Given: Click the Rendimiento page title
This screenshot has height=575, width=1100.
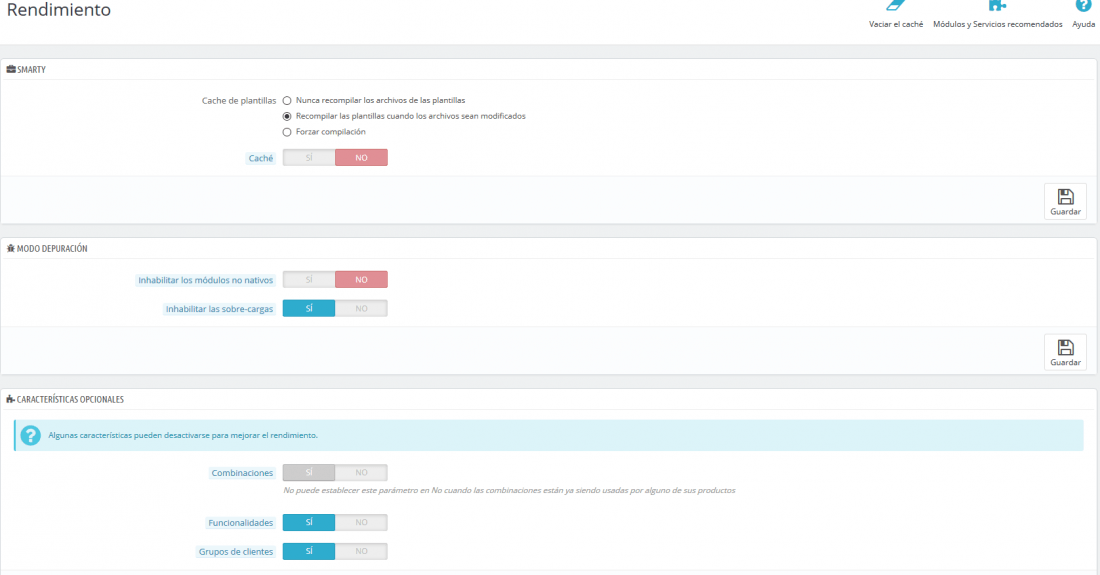Looking at the screenshot, I should [x=59, y=10].
